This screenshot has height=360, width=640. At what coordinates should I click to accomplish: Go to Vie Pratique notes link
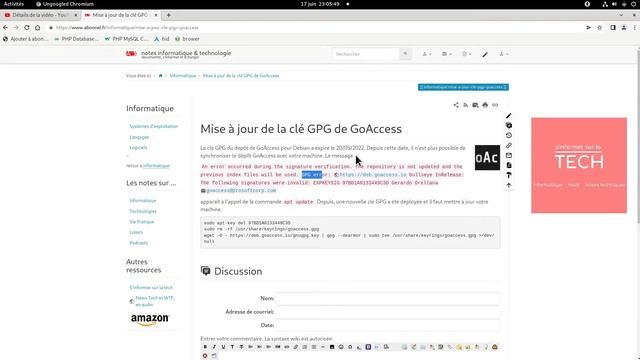142,222
